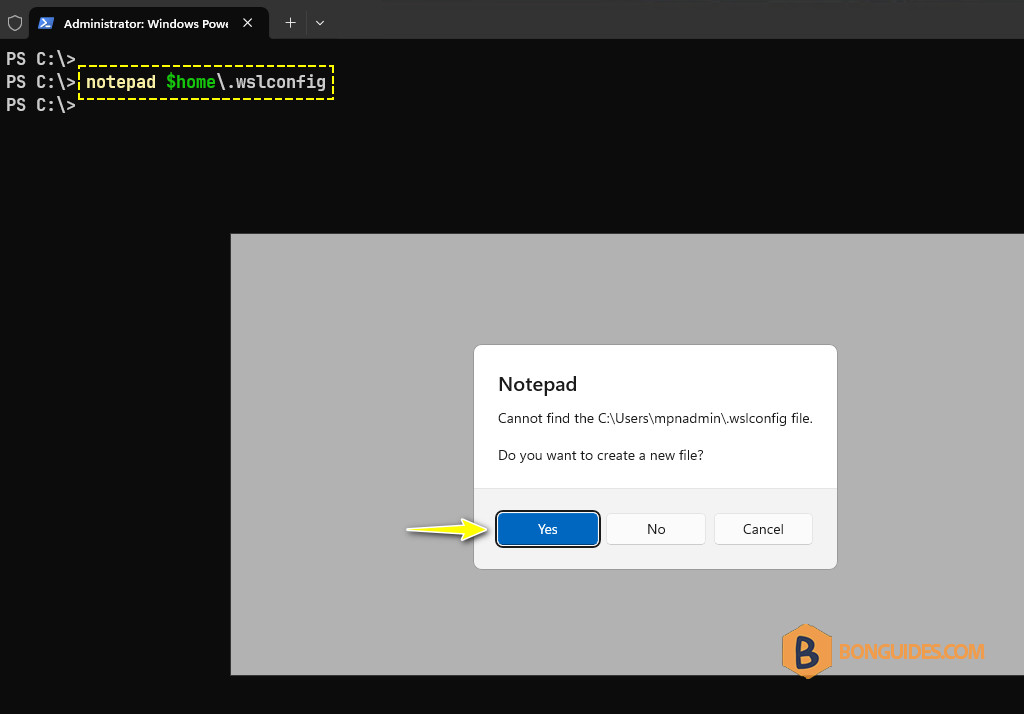The height and width of the screenshot is (714, 1024).
Task: Click the PowerShell icon on the tab
Action: point(46,23)
